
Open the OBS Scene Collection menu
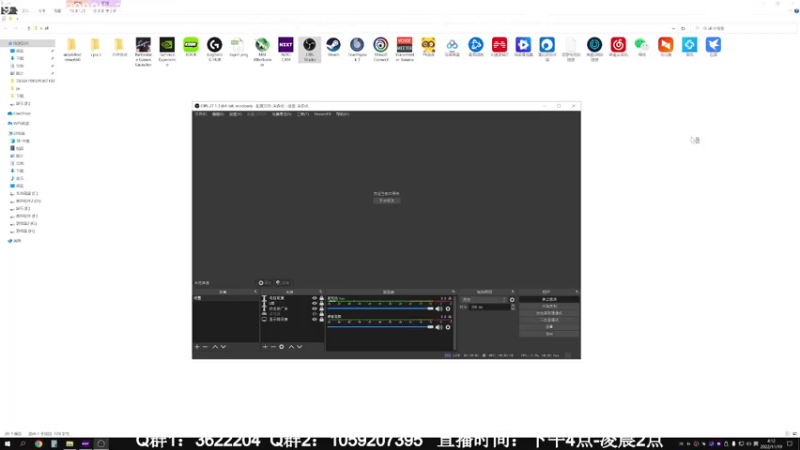[282, 114]
